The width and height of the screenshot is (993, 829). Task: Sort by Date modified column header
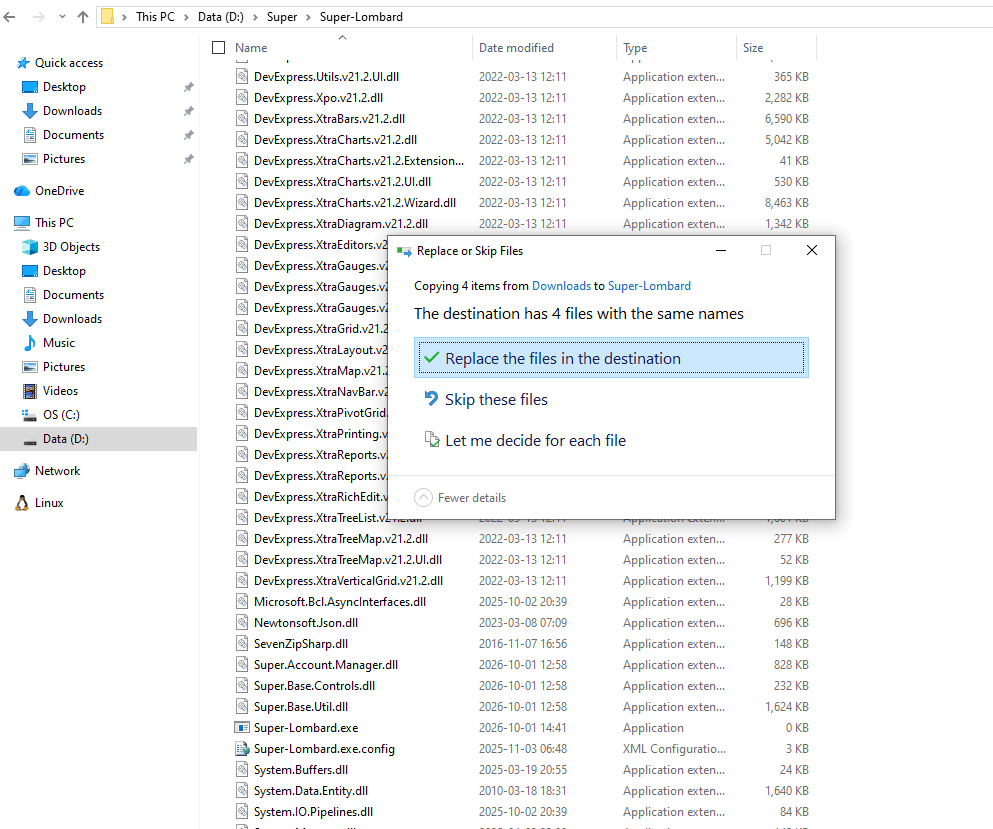pos(516,47)
